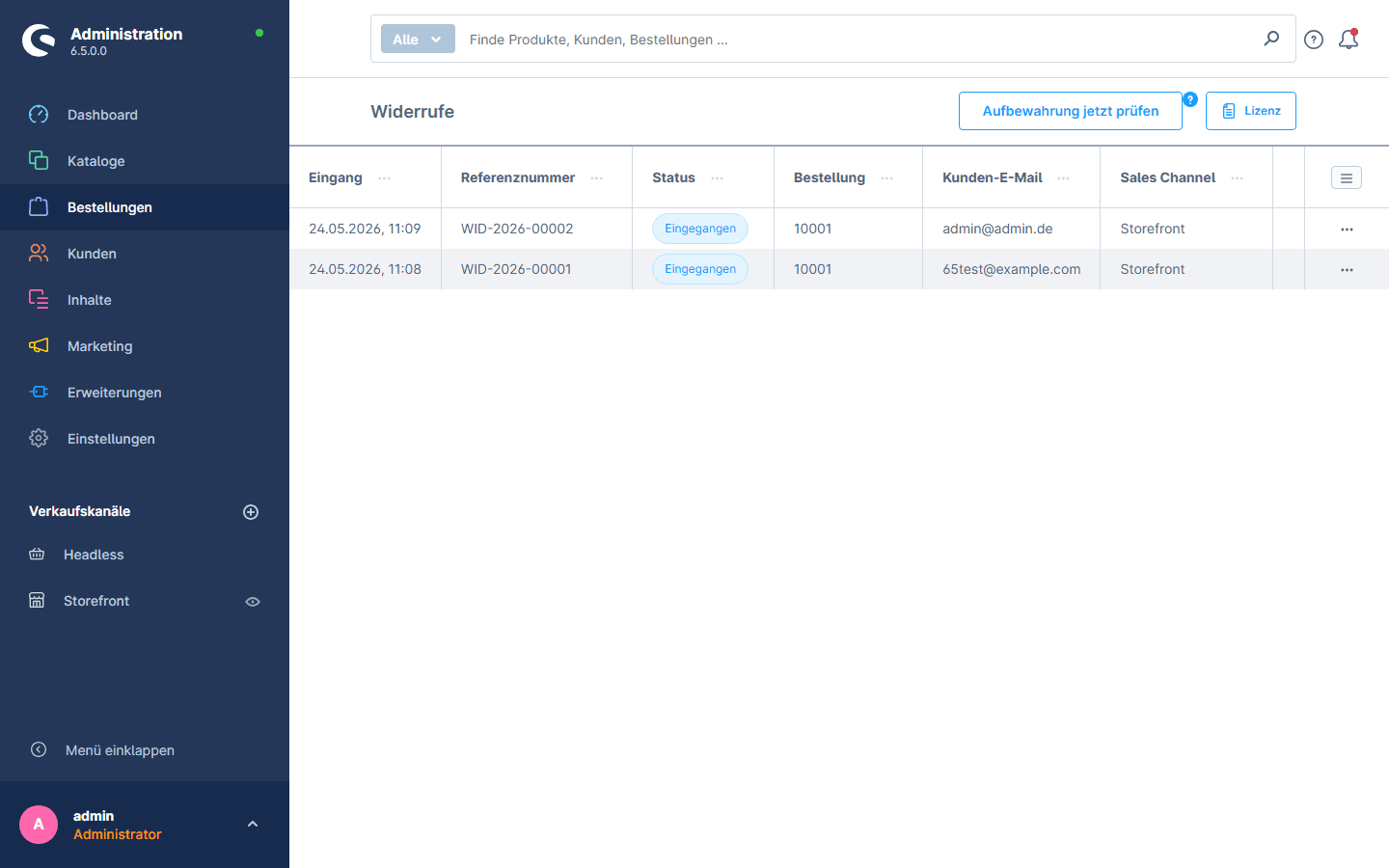The width and height of the screenshot is (1389, 868).
Task: Click Menü einklappen
Action: (120, 750)
